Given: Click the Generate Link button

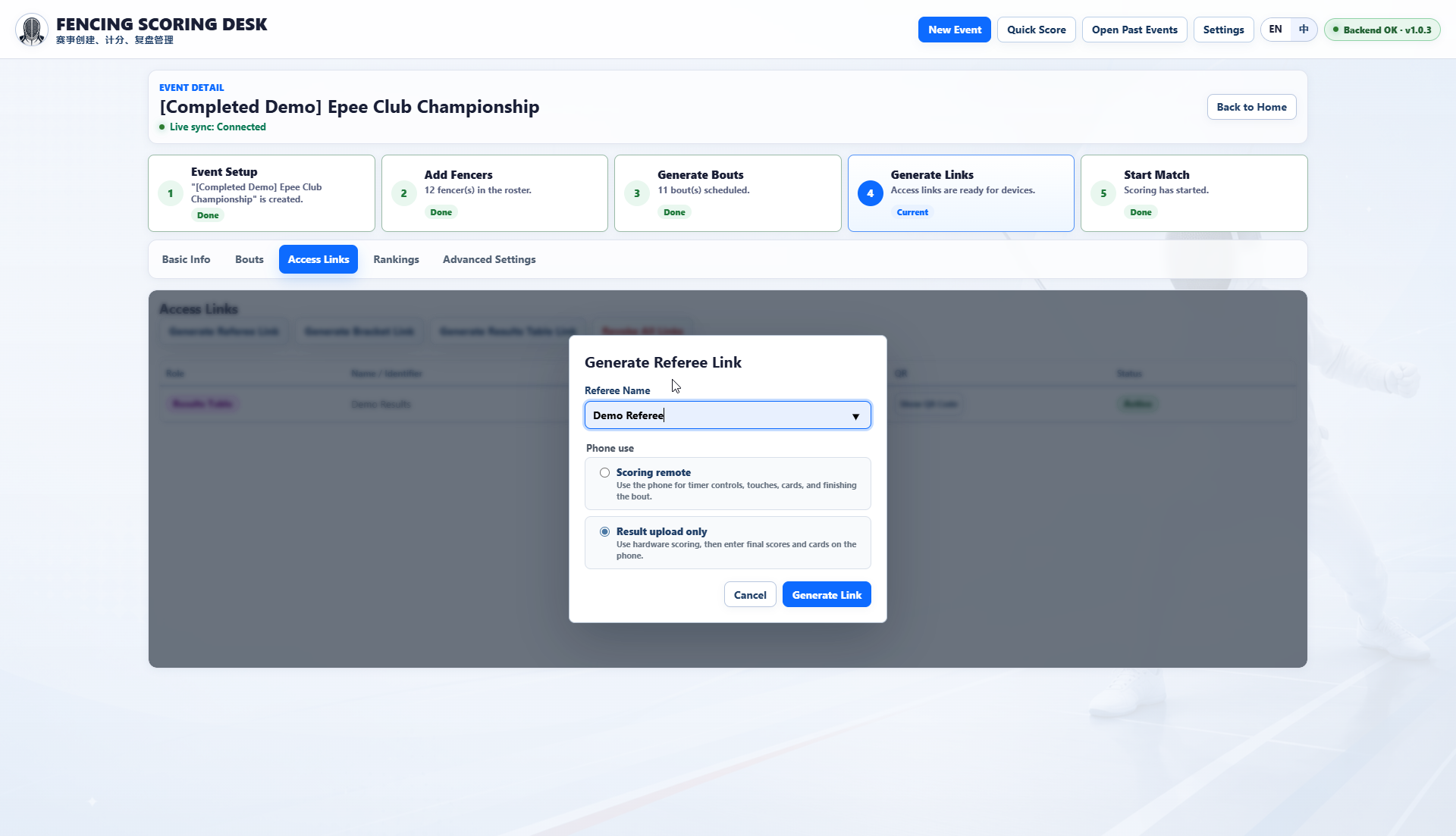Looking at the screenshot, I should tap(827, 595).
